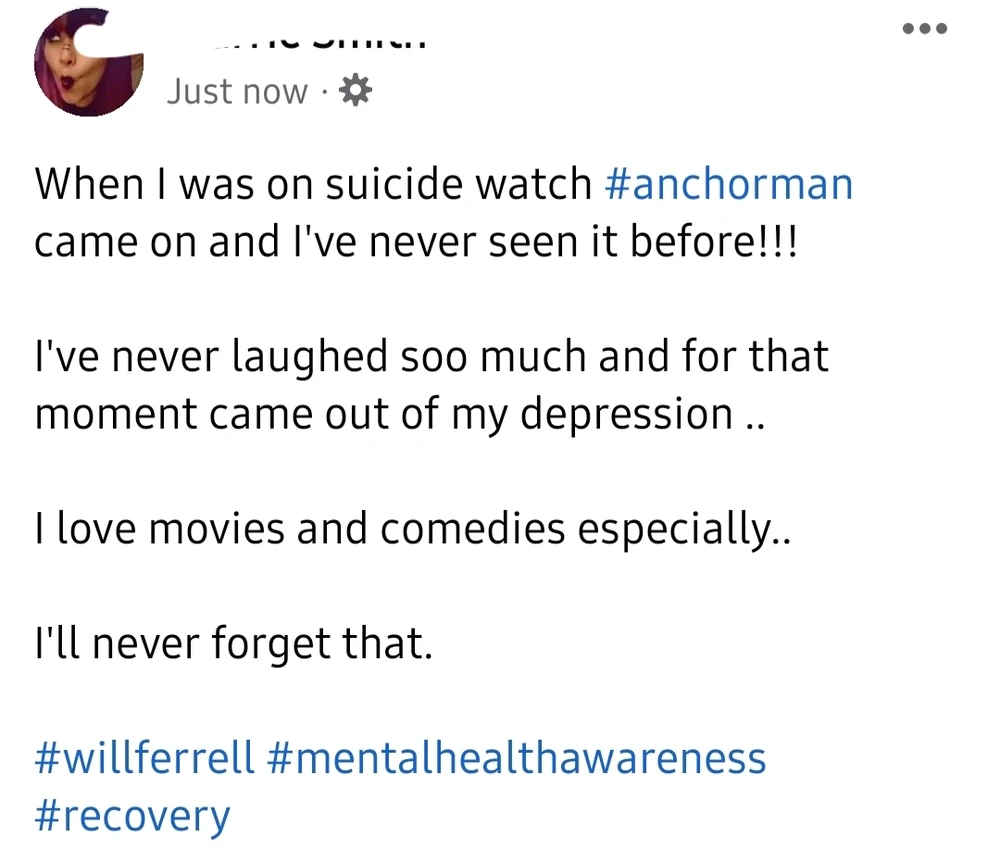
Task: Click the partially hidden poster name
Action: (x=322, y=44)
